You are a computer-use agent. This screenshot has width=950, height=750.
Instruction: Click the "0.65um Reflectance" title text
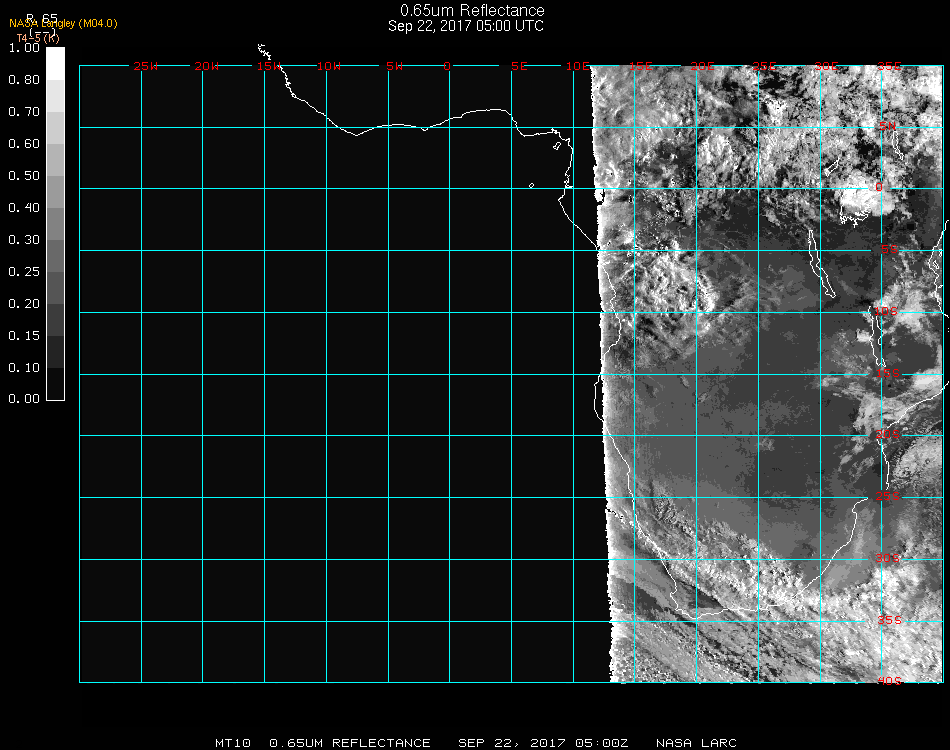(x=472, y=10)
